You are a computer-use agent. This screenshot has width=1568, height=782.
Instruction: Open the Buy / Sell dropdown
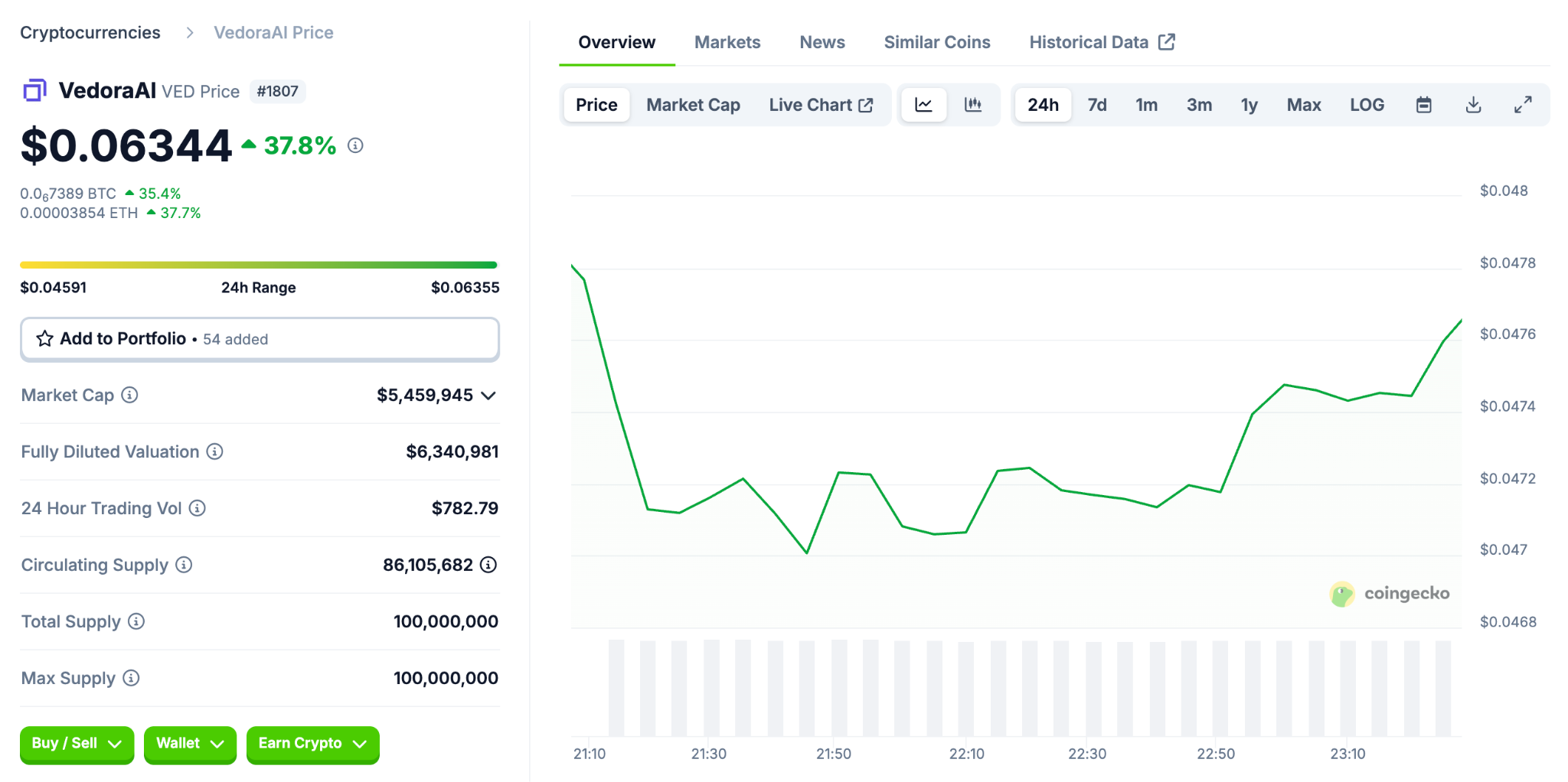(77, 744)
